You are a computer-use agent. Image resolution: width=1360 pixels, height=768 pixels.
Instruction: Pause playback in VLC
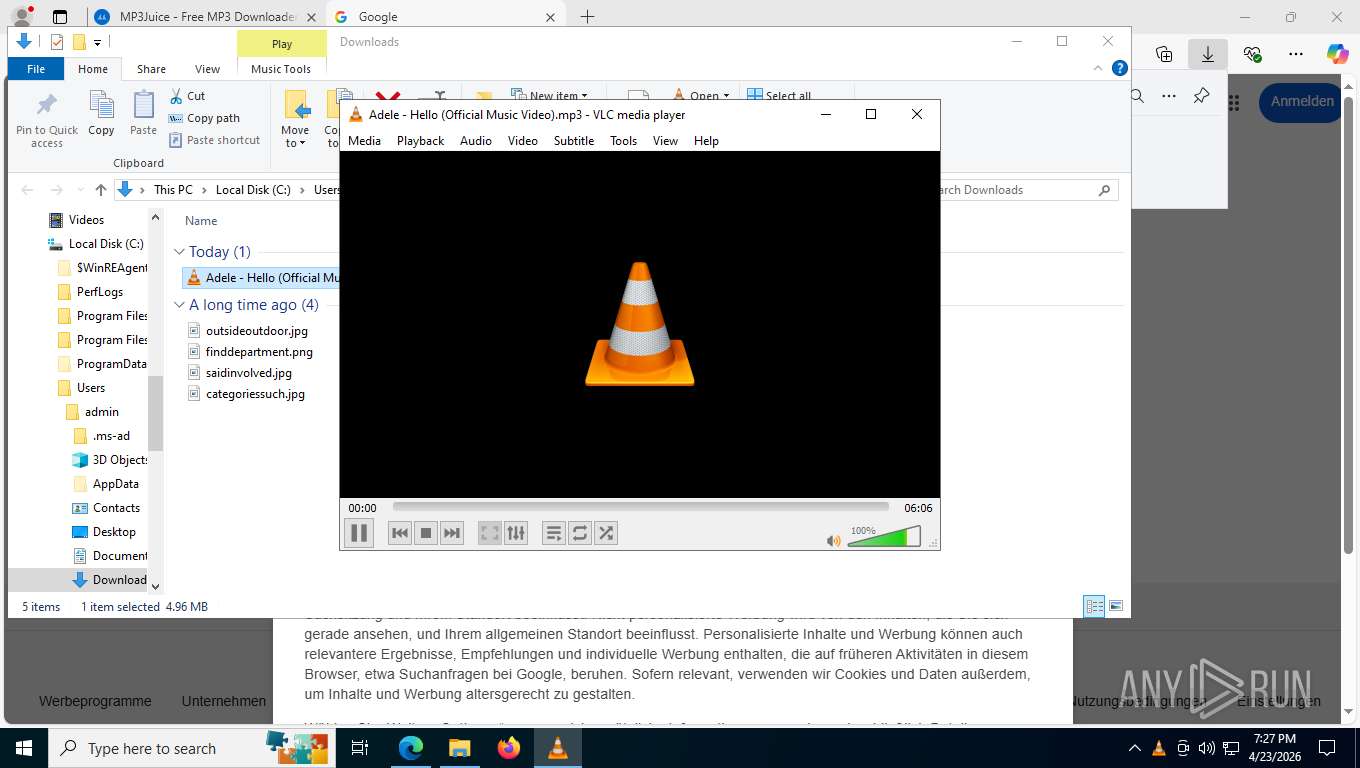358,533
